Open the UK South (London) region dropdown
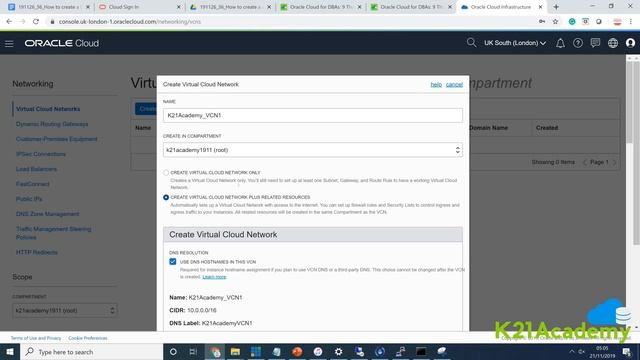The height and width of the screenshot is (360, 640). click(515, 43)
